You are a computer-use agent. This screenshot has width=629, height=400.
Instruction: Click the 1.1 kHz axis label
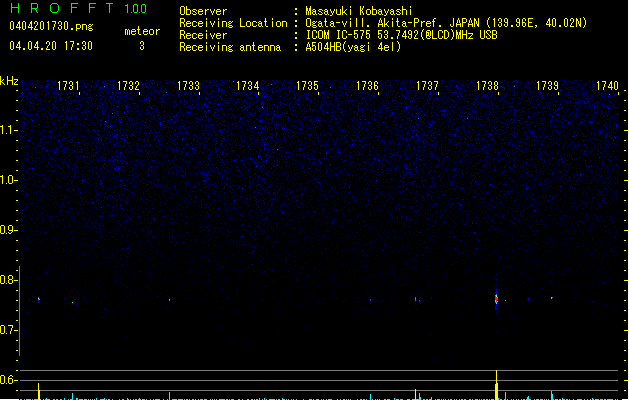pyautogui.click(x=8, y=130)
